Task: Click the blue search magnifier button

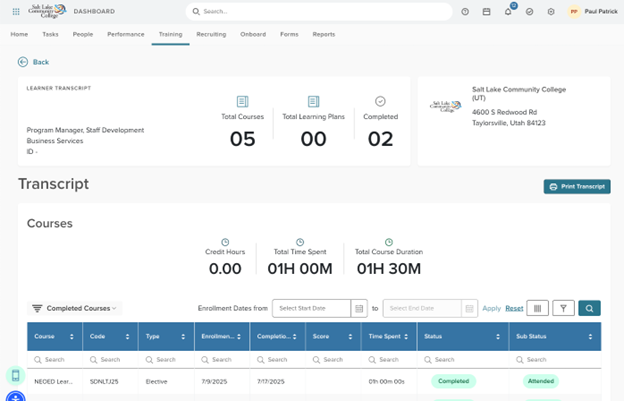Action: click(590, 308)
